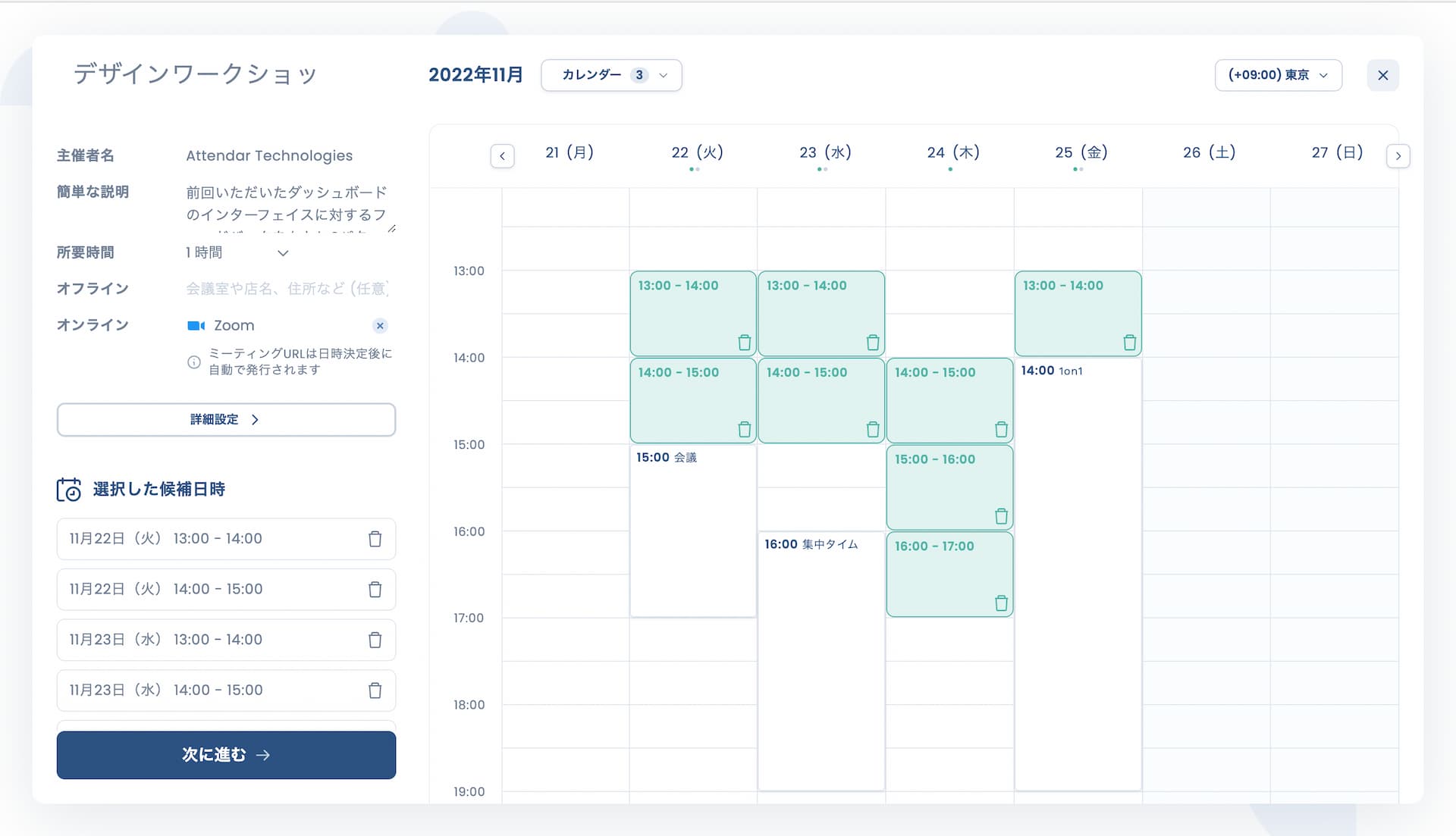Focus the オフライン location input field
Viewport: 1456px width, 836px height.
click(x=288, y=289)
